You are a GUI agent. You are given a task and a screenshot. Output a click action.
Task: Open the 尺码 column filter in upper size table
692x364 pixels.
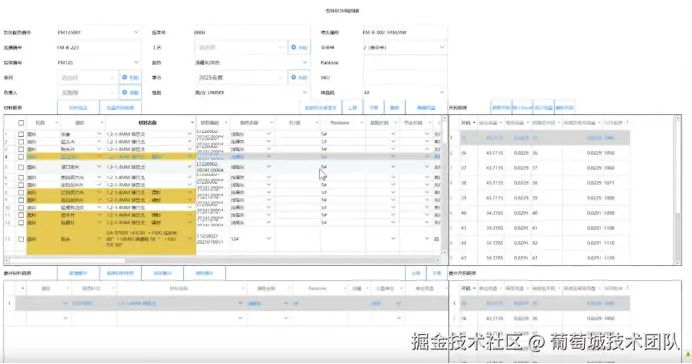coord(474,123)
